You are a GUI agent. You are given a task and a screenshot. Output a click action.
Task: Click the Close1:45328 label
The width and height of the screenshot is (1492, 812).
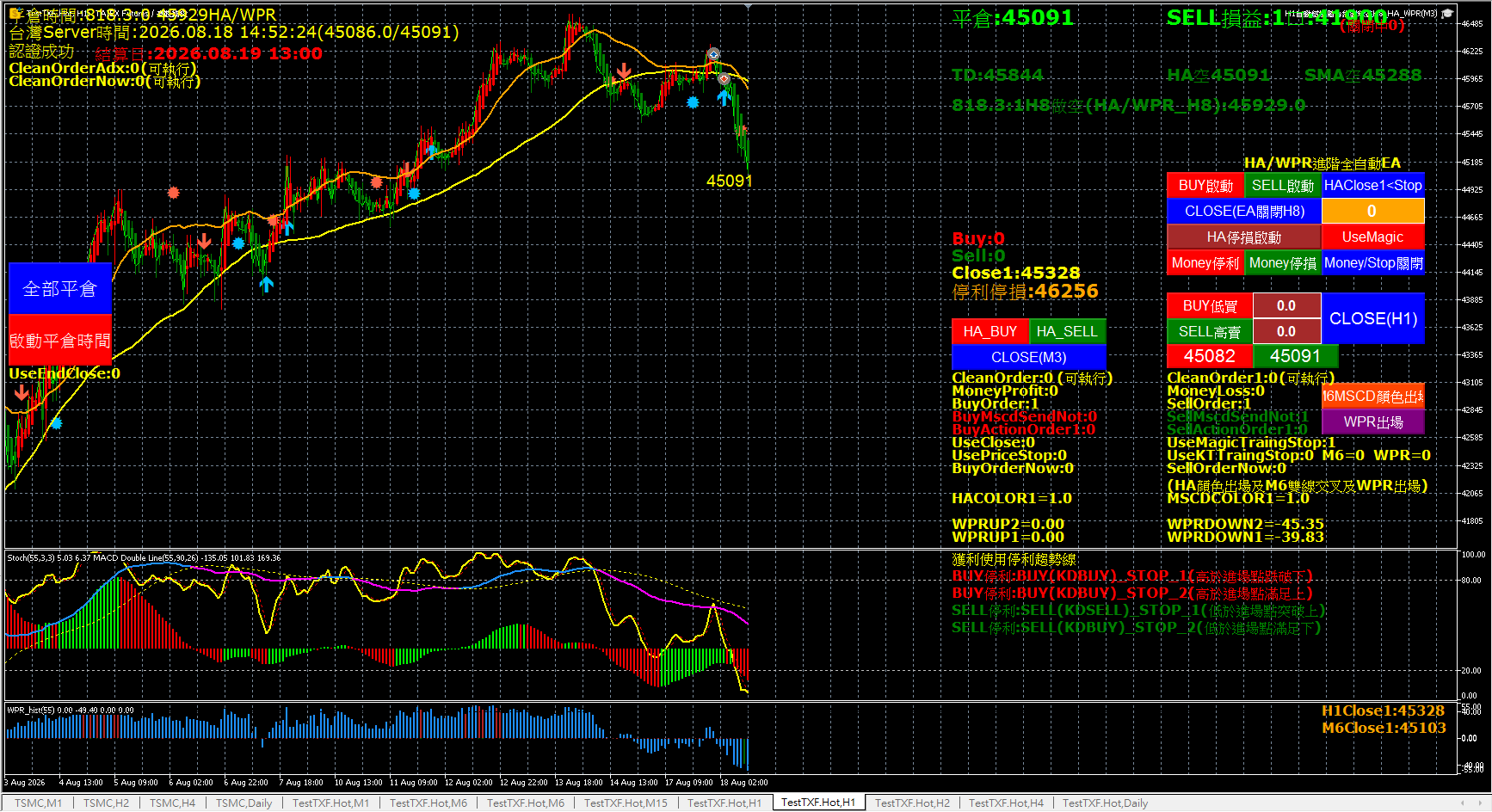(x=1015, y=273)
